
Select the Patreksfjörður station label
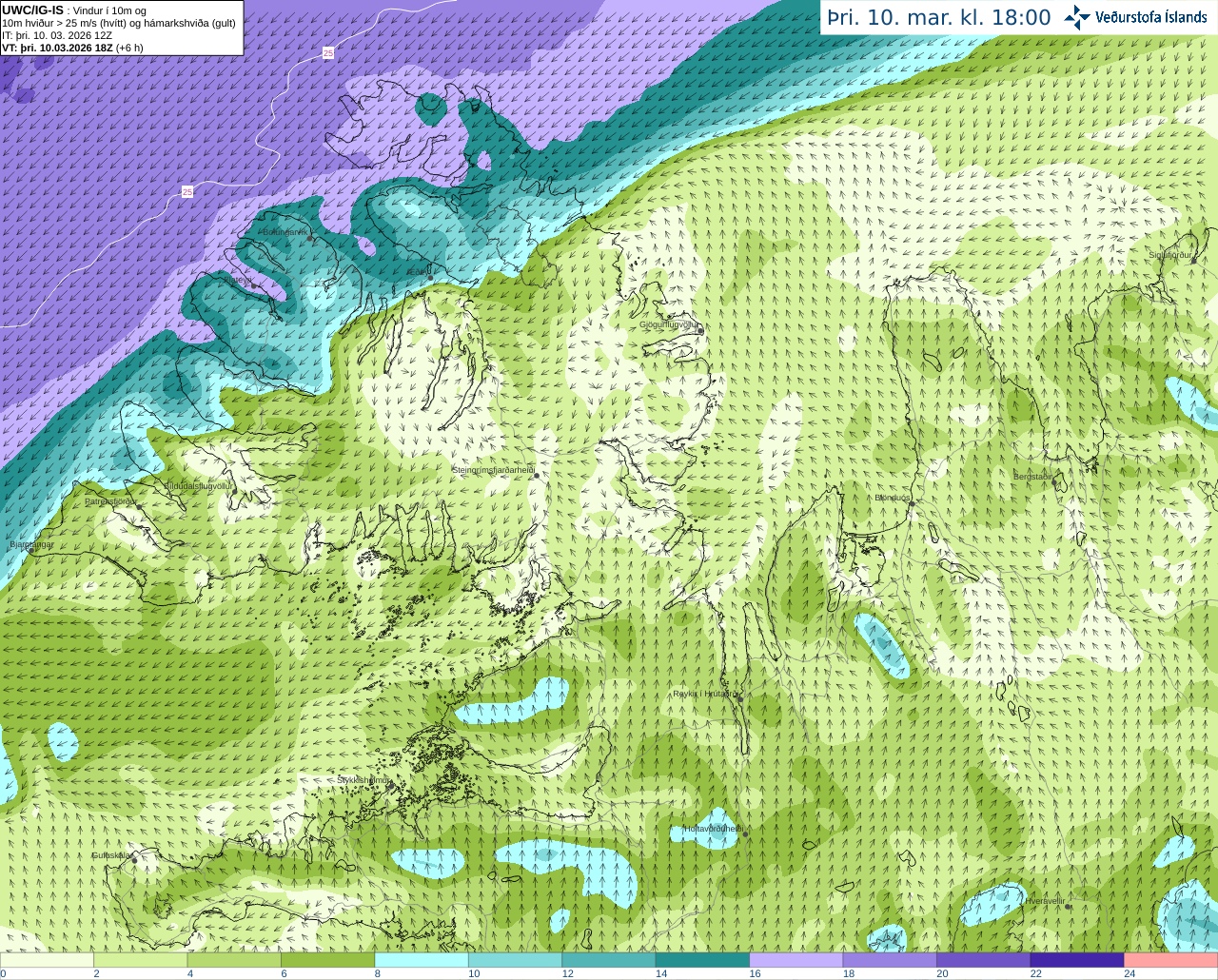[110, 501]
